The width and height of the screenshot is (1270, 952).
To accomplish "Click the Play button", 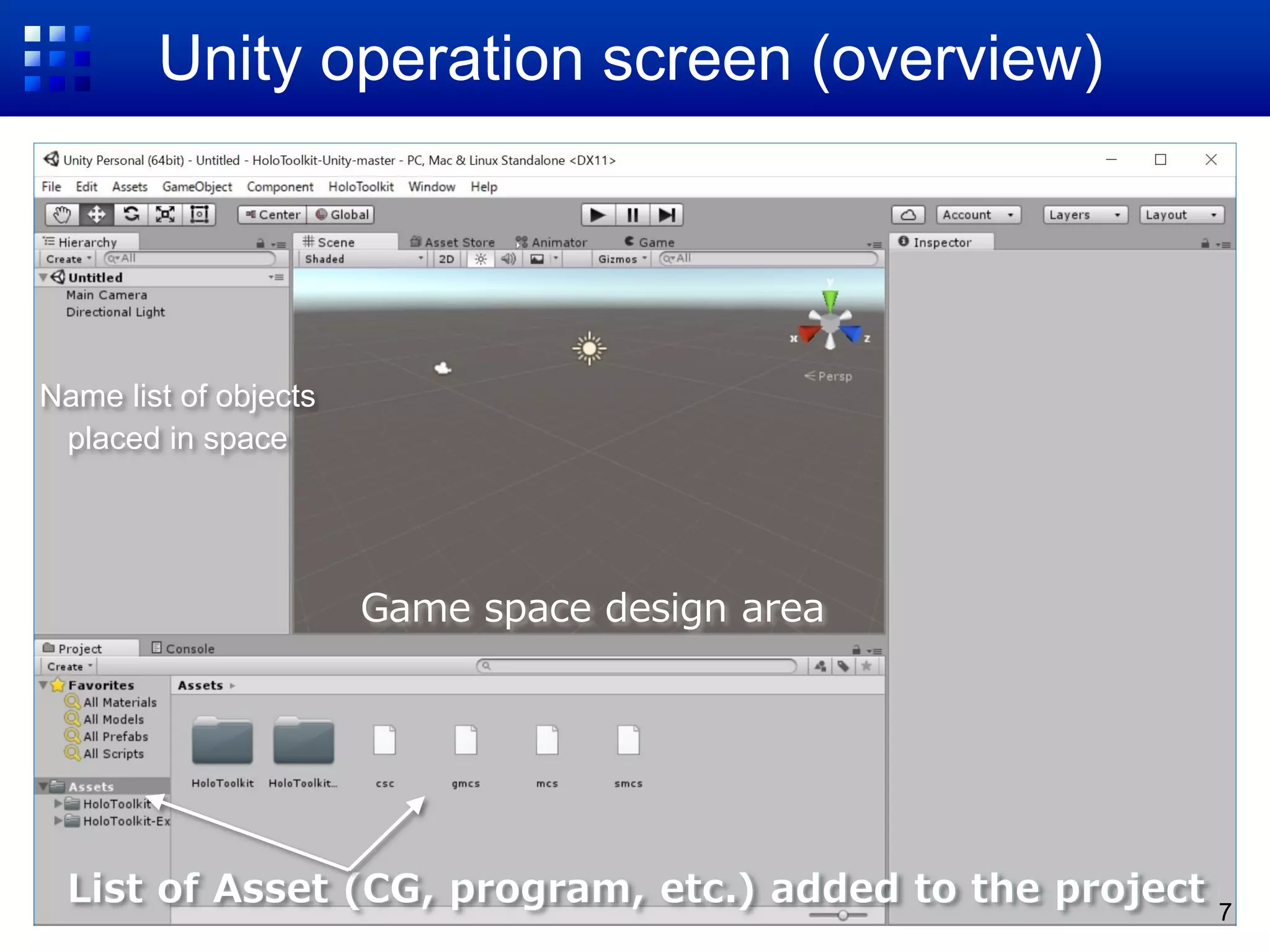I will pyautogui.click(x=598, y=215).
